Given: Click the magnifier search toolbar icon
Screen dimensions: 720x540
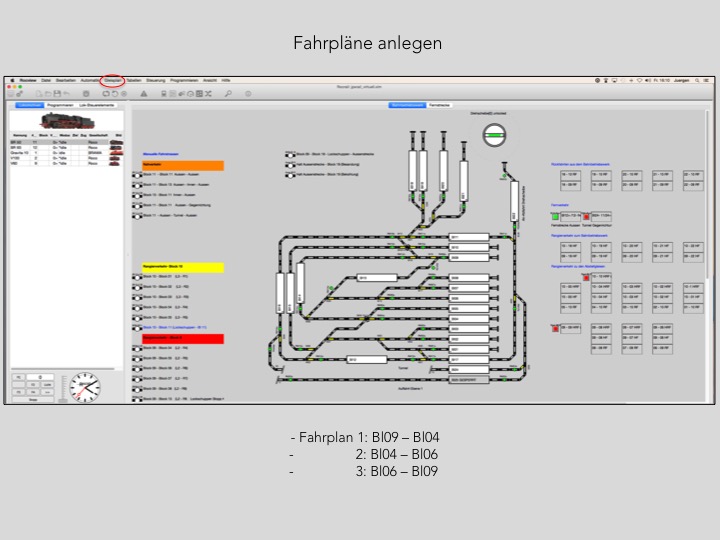Looking at the screenshot, I should pos(228,93).
